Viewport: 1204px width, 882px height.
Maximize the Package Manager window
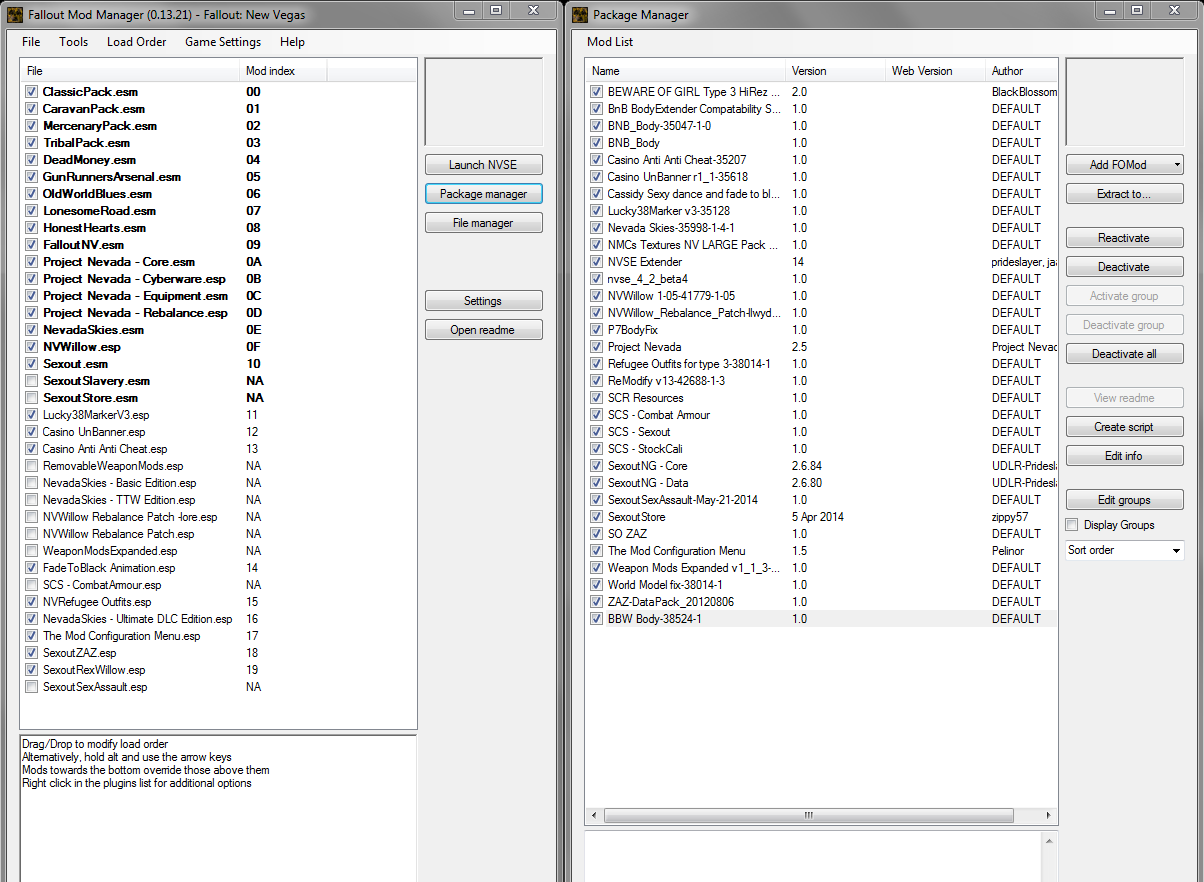[x=1137, y=10]
